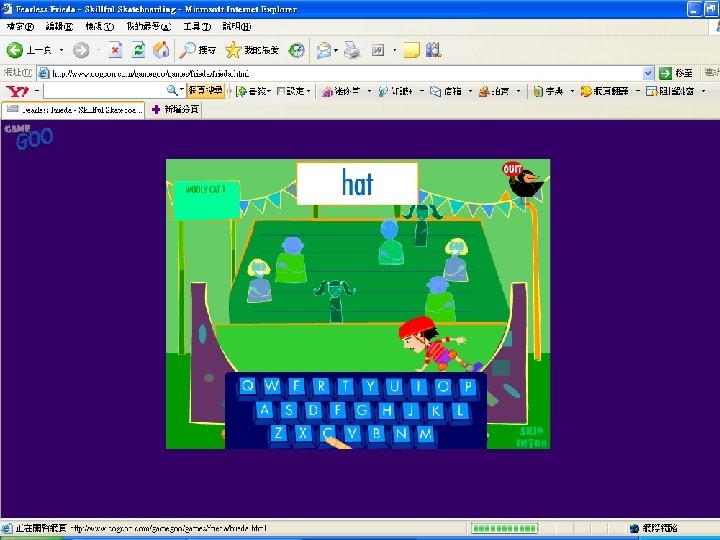Open the Yahoo search magnifier dropdown arrow
The image size is (720, 540).
(182, 90)
